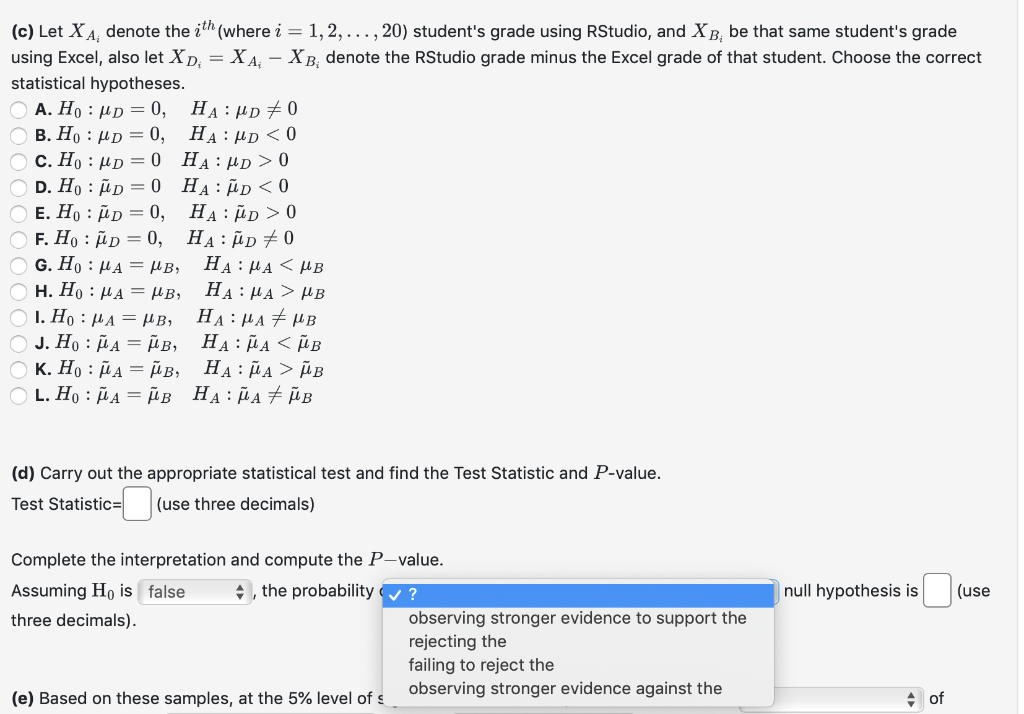
Task: Select option C radio button
Action: pyautogui.click(x=18, y=160)
